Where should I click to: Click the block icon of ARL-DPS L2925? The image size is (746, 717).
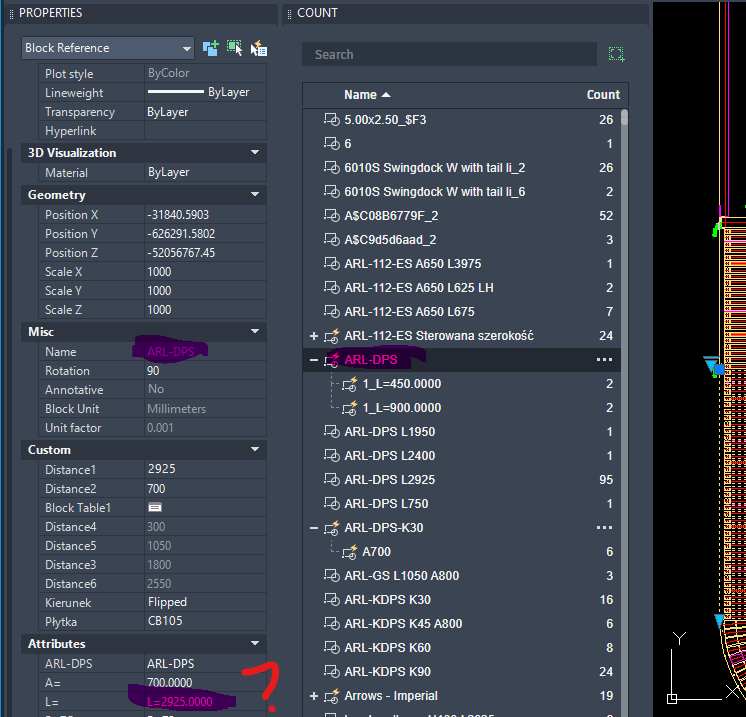tap(332, 479)
